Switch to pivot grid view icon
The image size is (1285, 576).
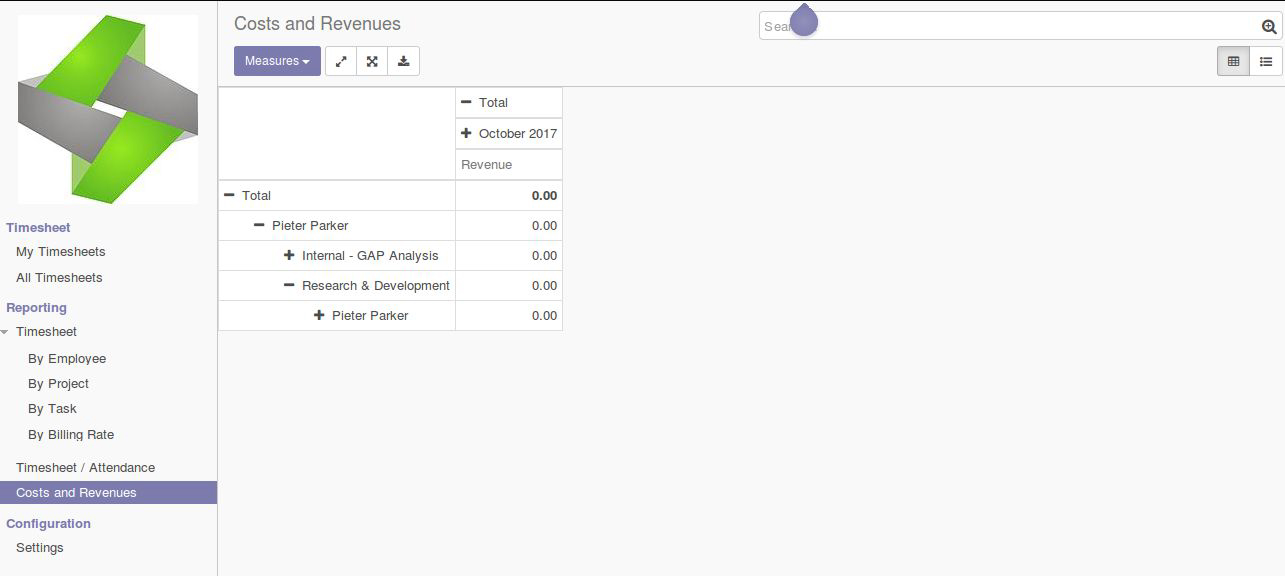1233,61
